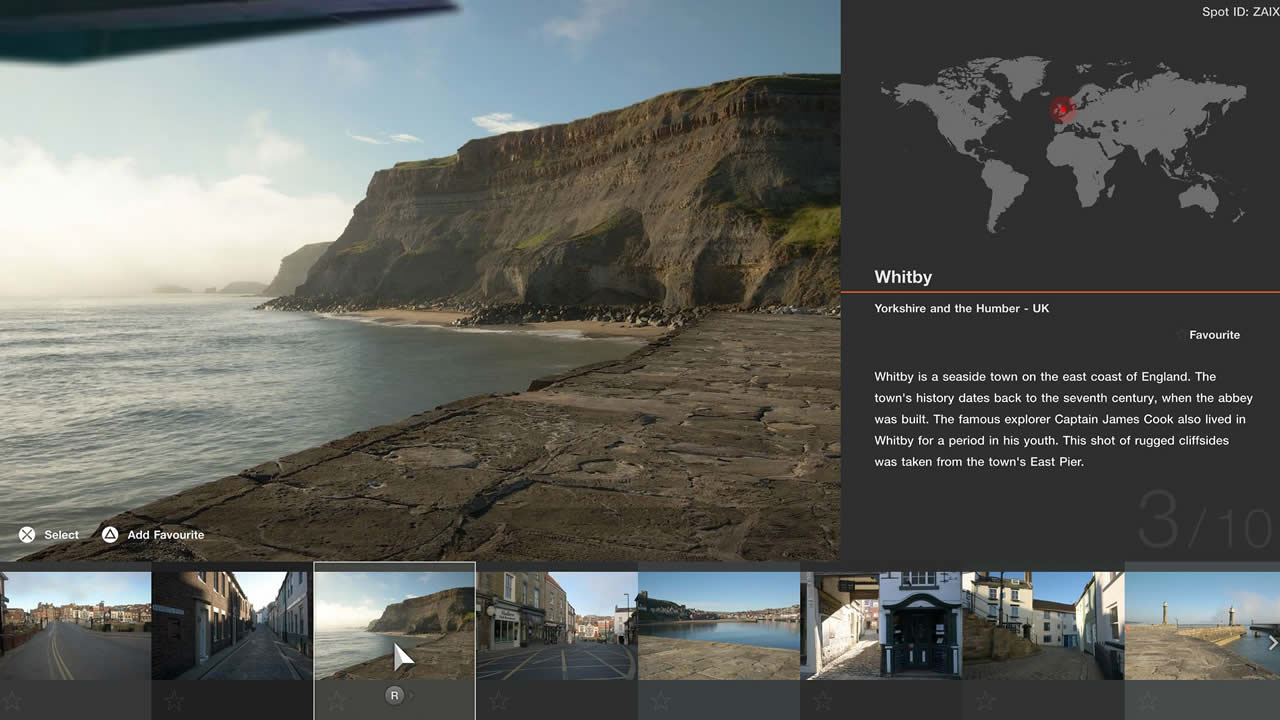1280x720 pixels.
Task: Click the small arrow beside the R icon
Action: 411,695
